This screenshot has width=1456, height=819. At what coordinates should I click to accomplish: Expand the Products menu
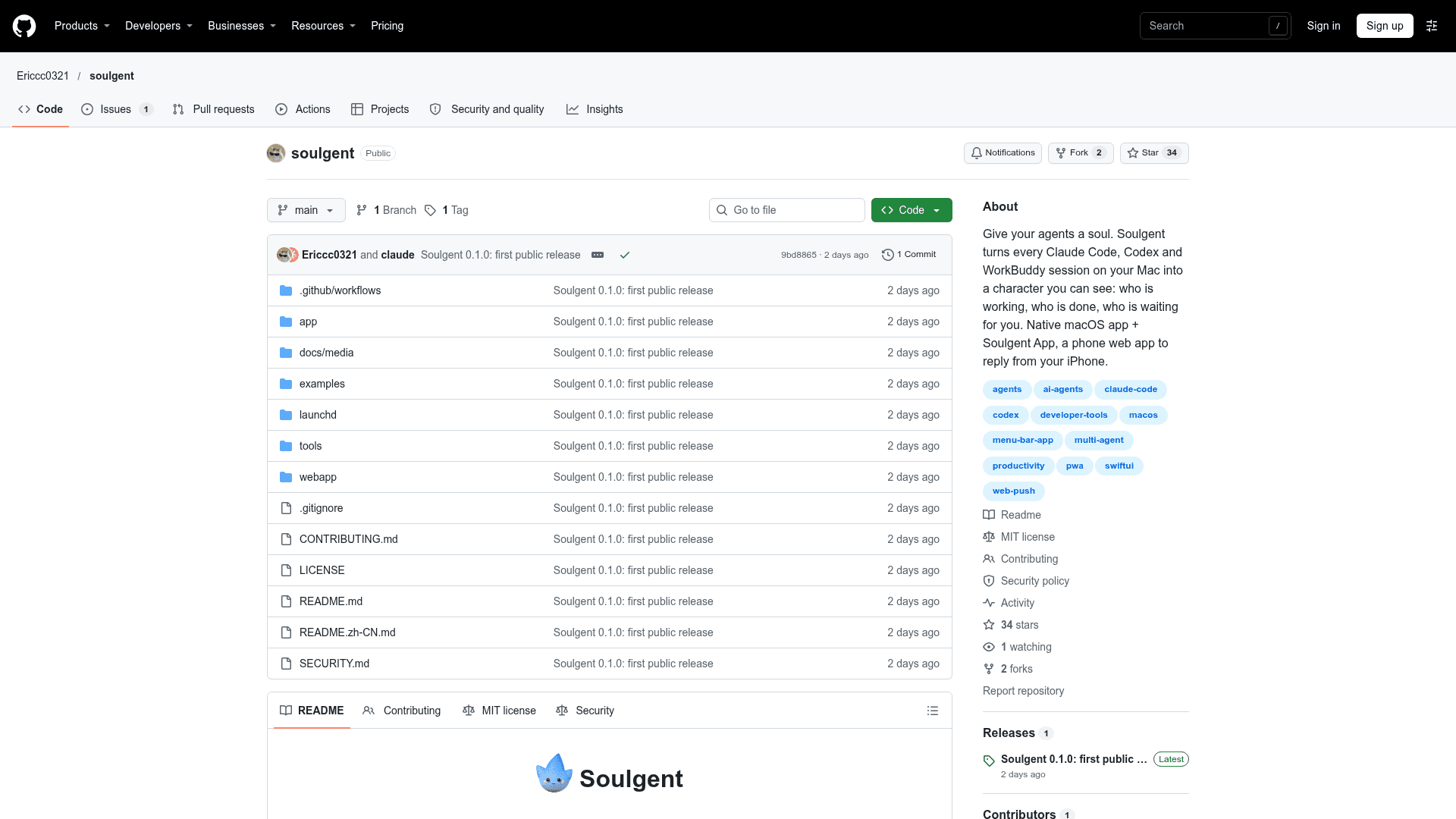click(x=82, y=26)
